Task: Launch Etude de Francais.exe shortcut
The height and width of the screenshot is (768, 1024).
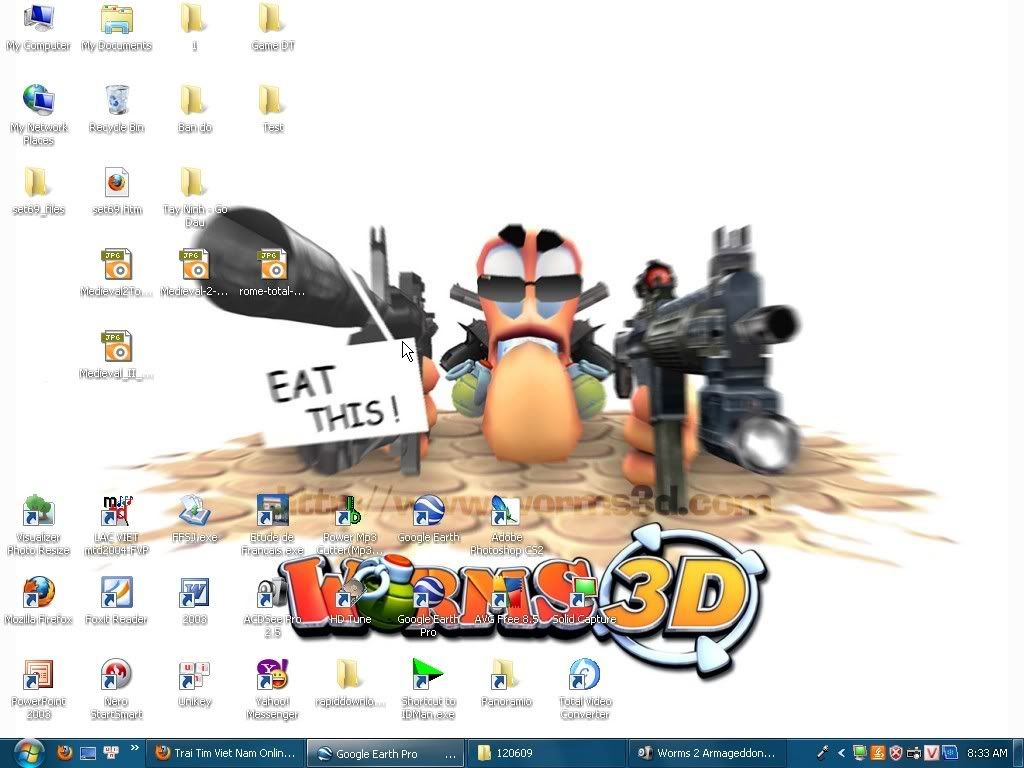Action: 272,526
